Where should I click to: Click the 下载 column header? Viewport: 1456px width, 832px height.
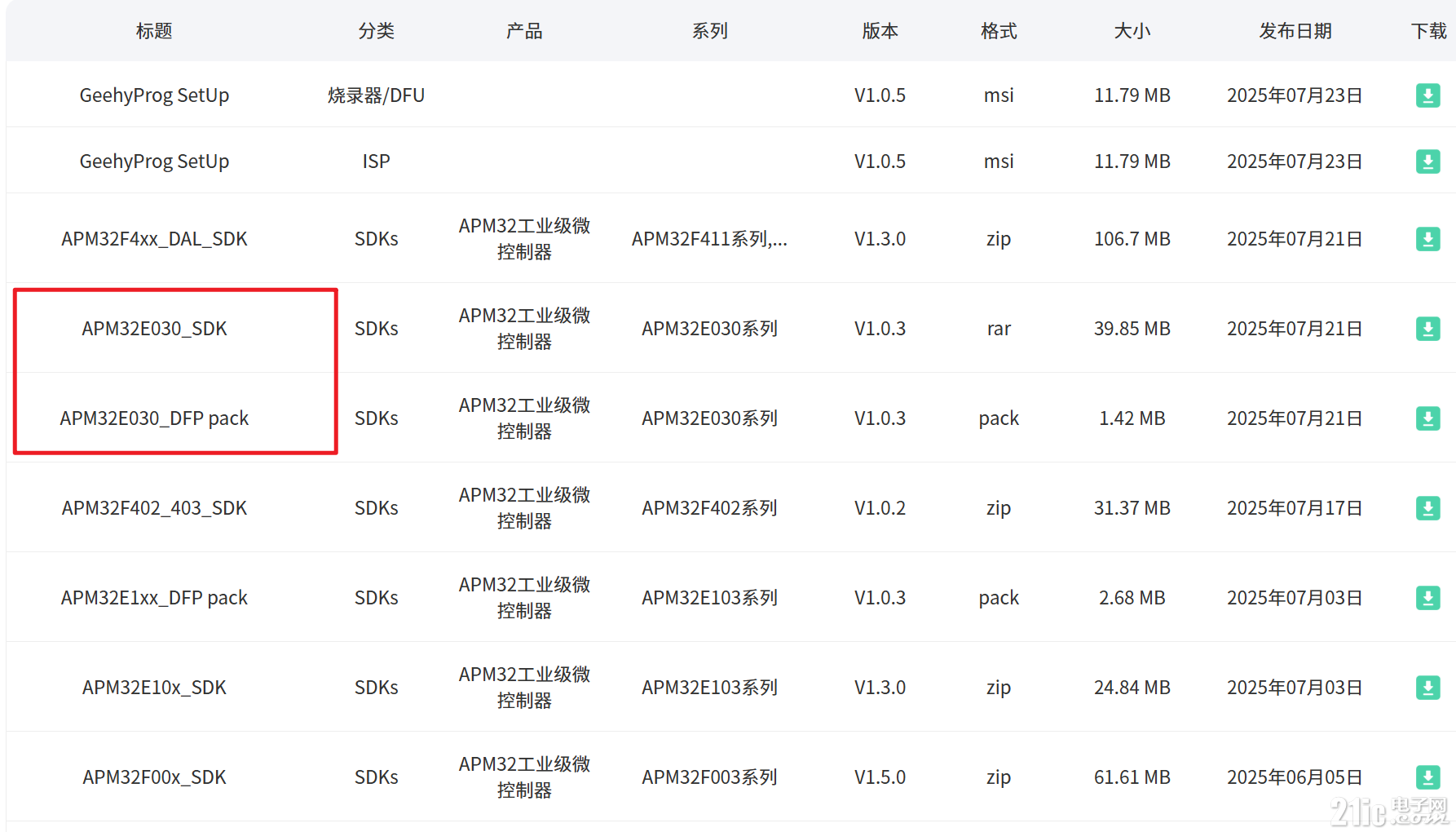1428,31
